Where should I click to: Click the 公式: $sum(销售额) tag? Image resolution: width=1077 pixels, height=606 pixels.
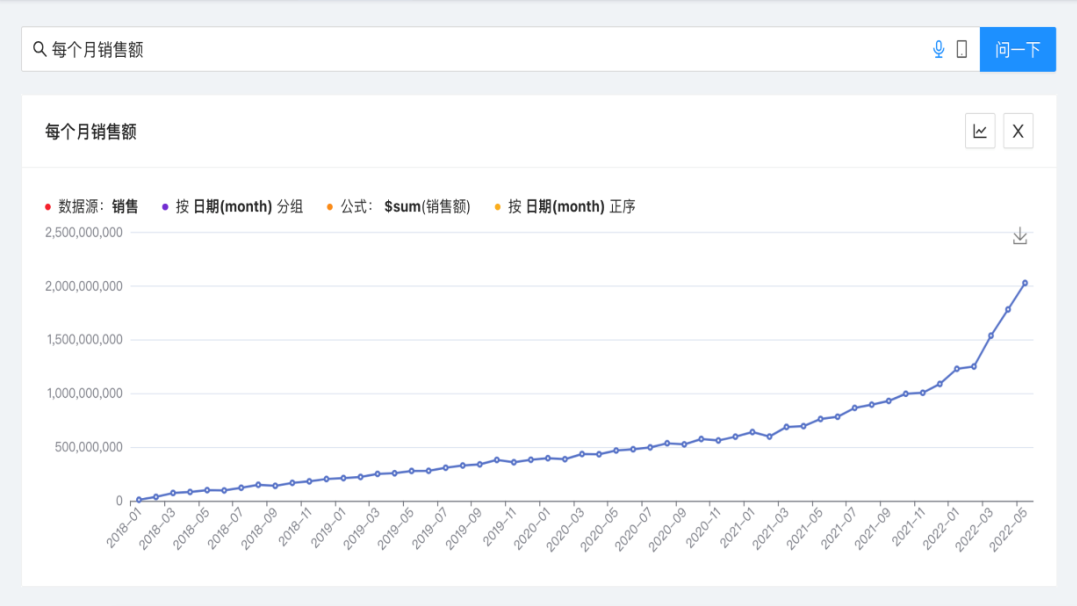coord(398,207)
